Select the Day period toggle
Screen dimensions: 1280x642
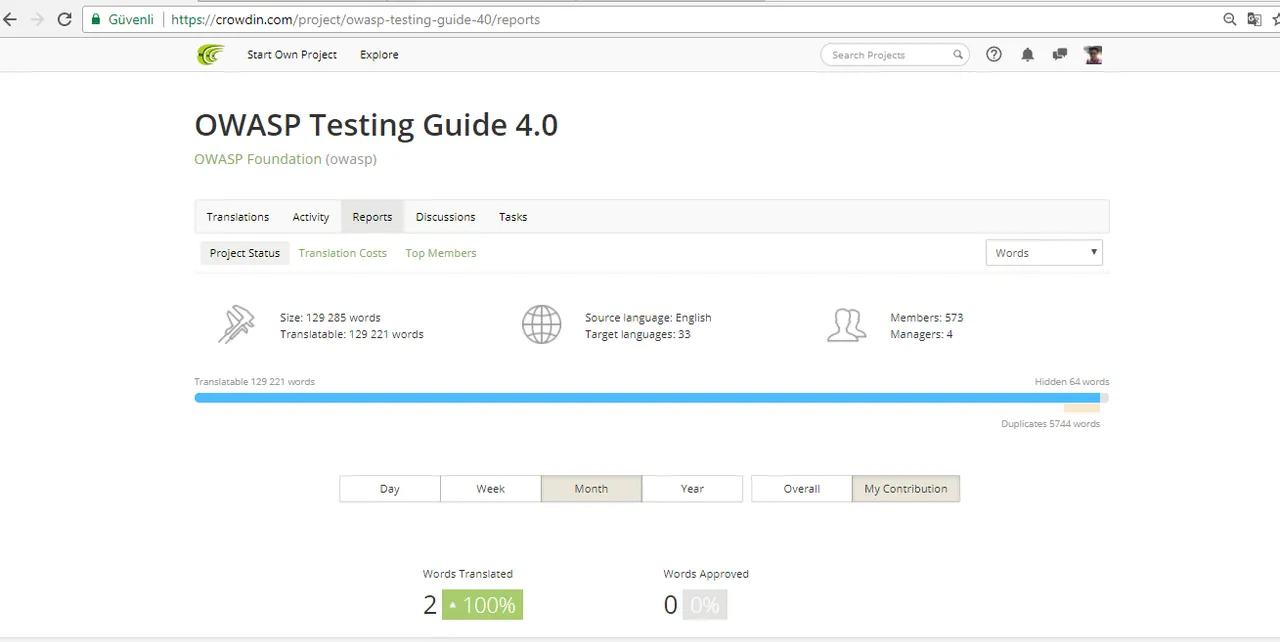[x=390, y=489]
